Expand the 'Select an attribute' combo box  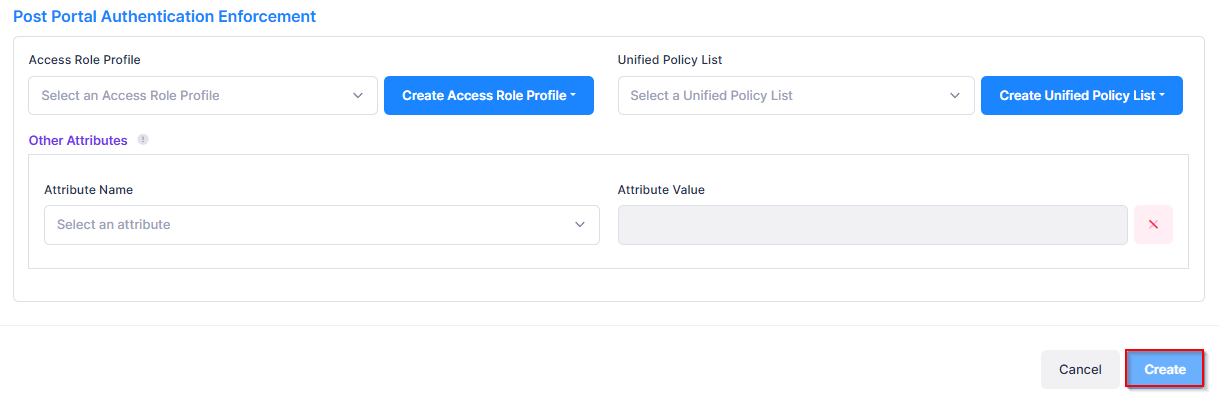310,225
